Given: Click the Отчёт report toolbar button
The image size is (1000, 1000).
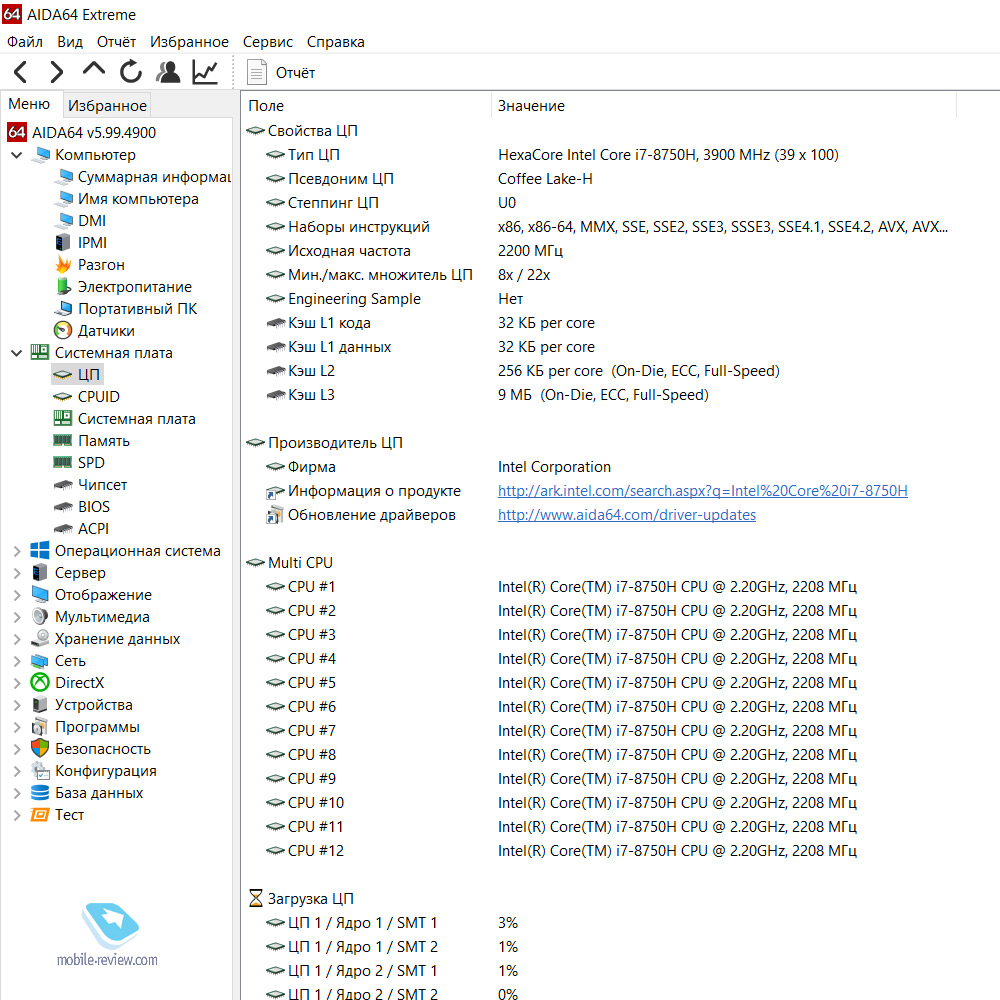Looking at the screenshot, I should (x=281, y=73).
